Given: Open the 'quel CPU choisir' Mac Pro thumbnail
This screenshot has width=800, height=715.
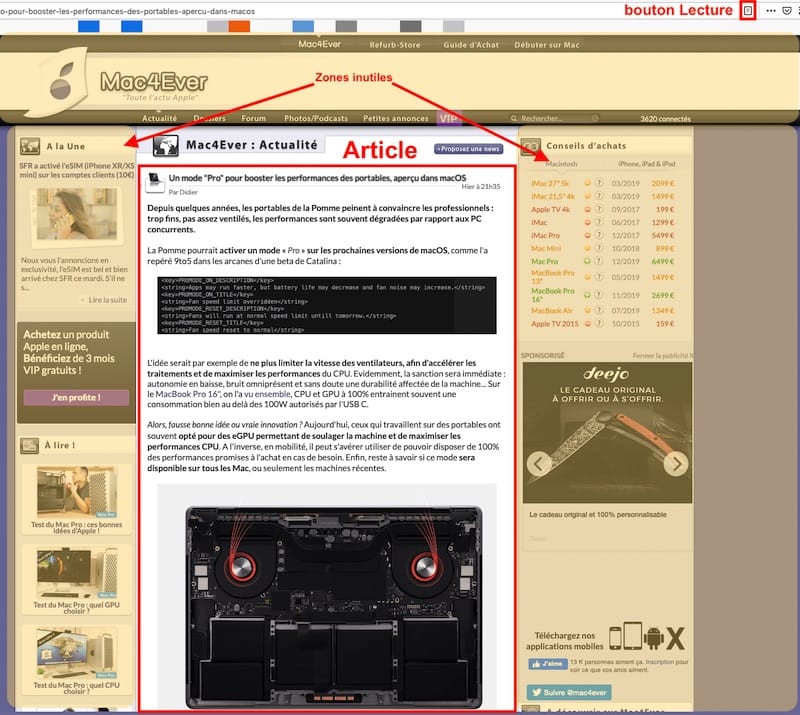Looking at the screenshot, I should click(77, 653).
